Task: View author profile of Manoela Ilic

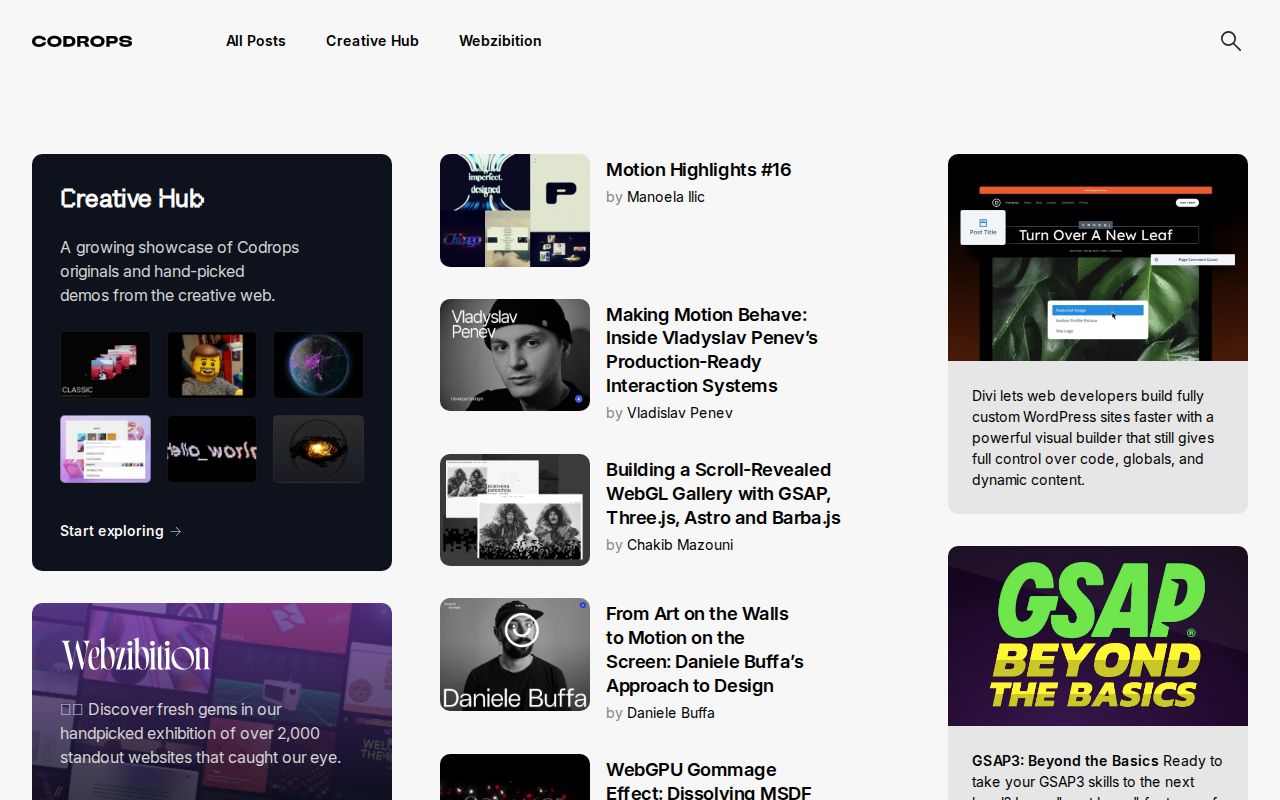Action: (665, 197)
